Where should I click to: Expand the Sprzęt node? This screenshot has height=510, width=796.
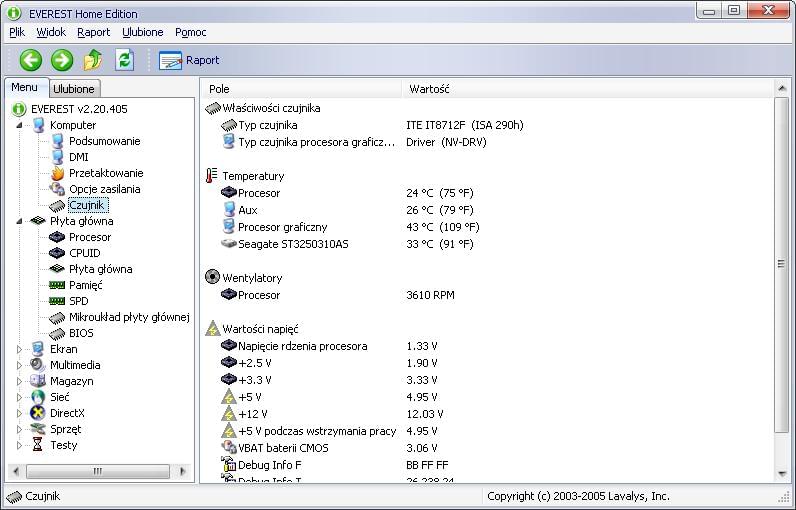[19, 429]
